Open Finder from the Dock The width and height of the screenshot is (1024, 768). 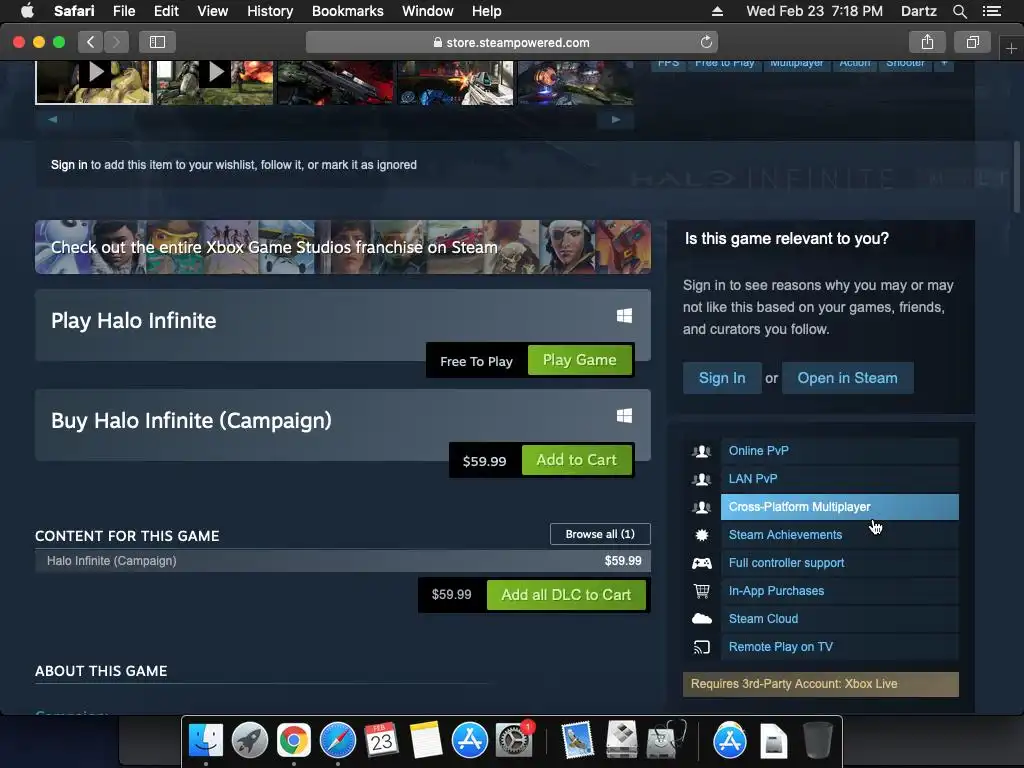pyautogui.click(x=206, y=741)
